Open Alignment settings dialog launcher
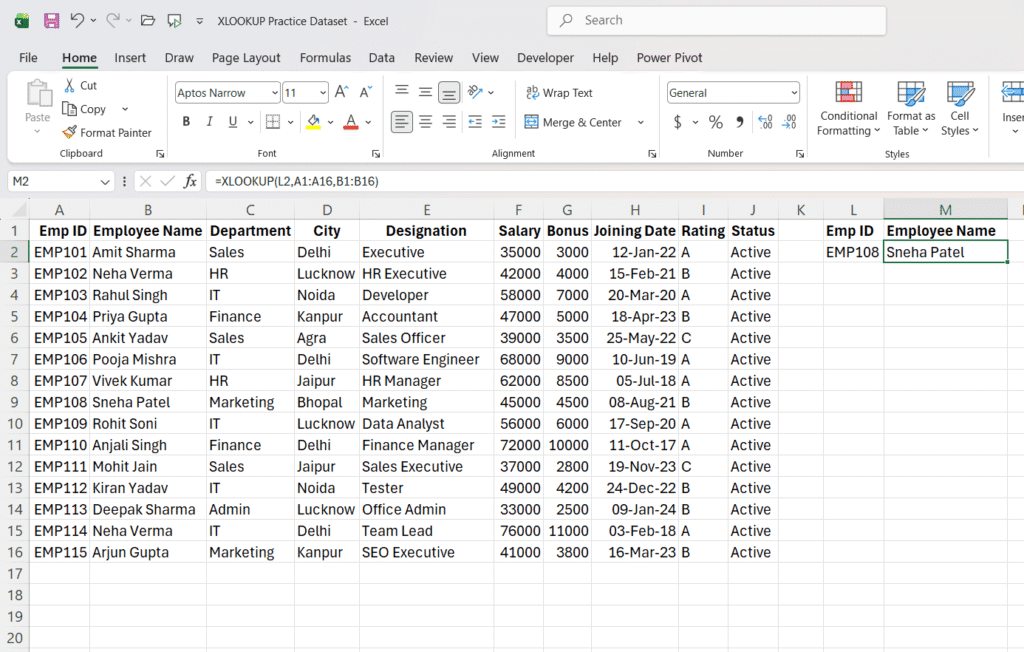Screen dimensions: 1024x652 pyautogui.click(x=652, y=154)
